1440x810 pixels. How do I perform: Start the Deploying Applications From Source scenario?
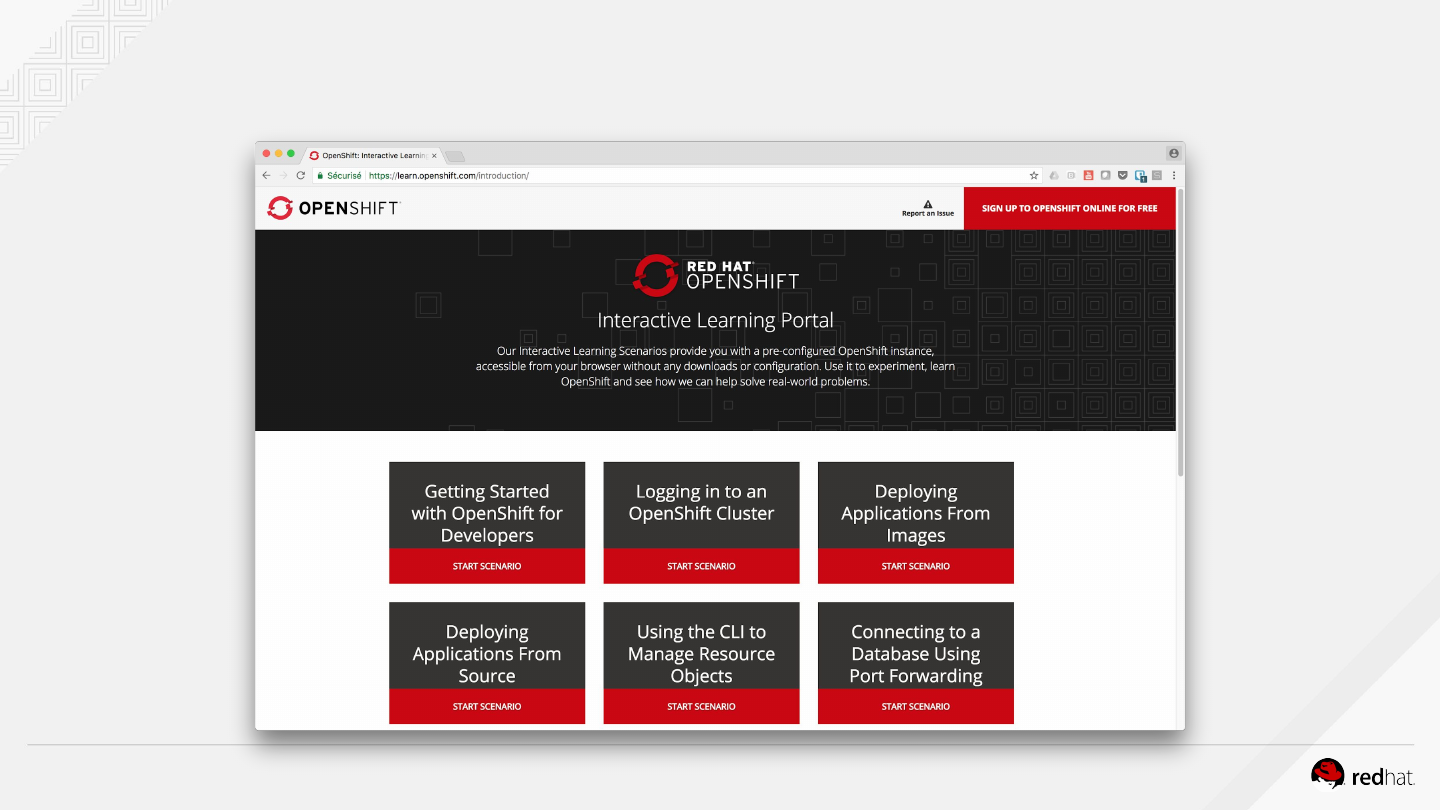(x=487, y=706)
